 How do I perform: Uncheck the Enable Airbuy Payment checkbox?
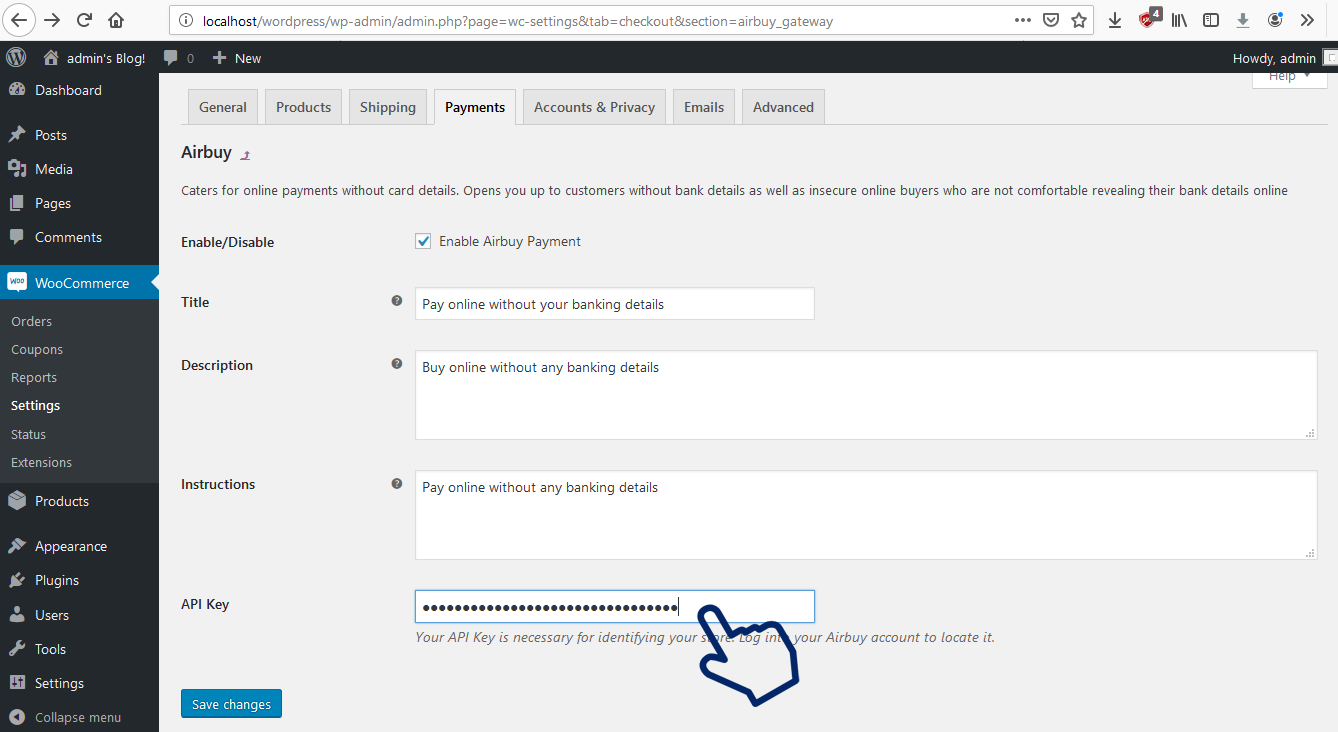[x=423, y=241]
